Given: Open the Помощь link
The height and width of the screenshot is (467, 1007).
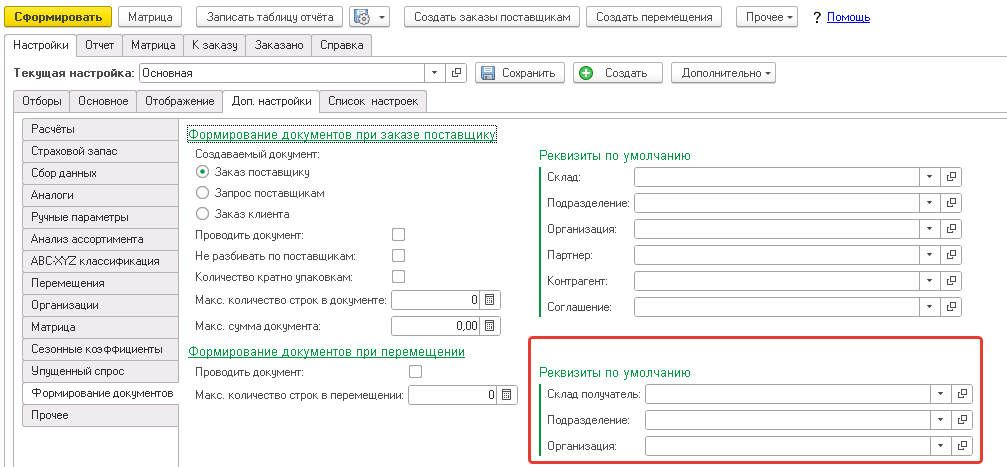Looking at the screenshot, I should [x=848, y=17].
